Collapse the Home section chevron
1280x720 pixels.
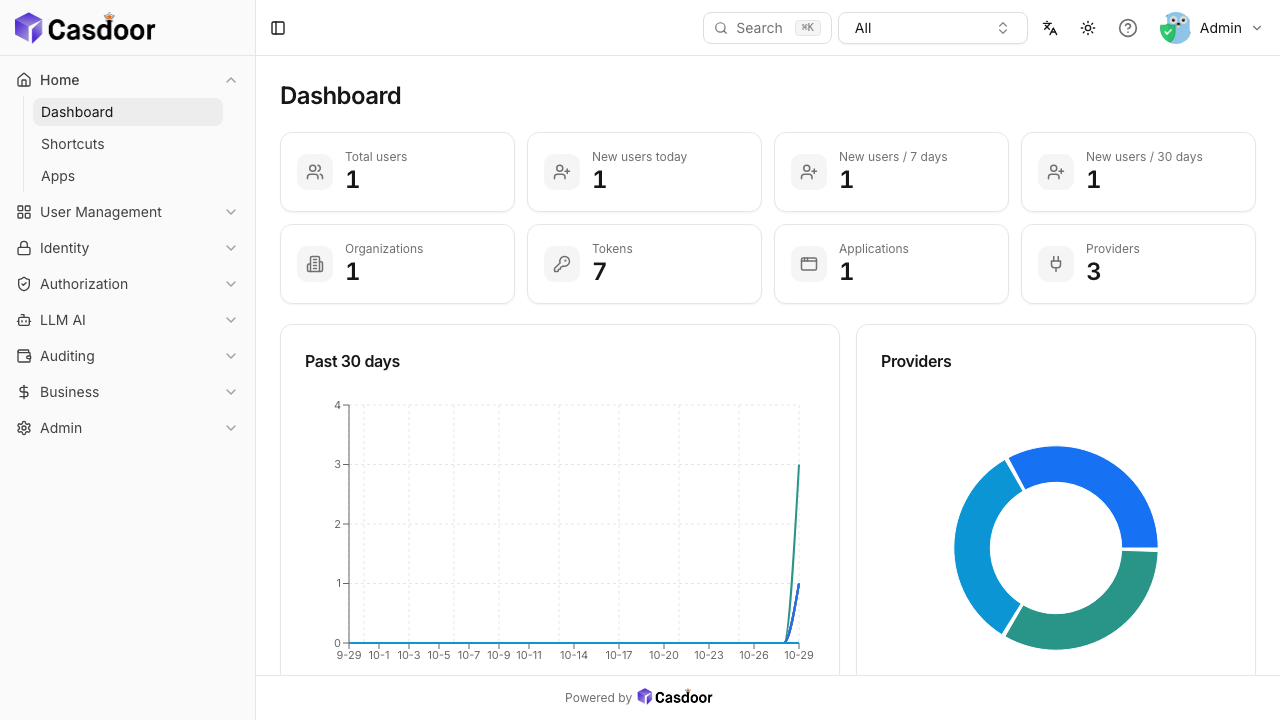pyautogui.click(x=231, y=80)
